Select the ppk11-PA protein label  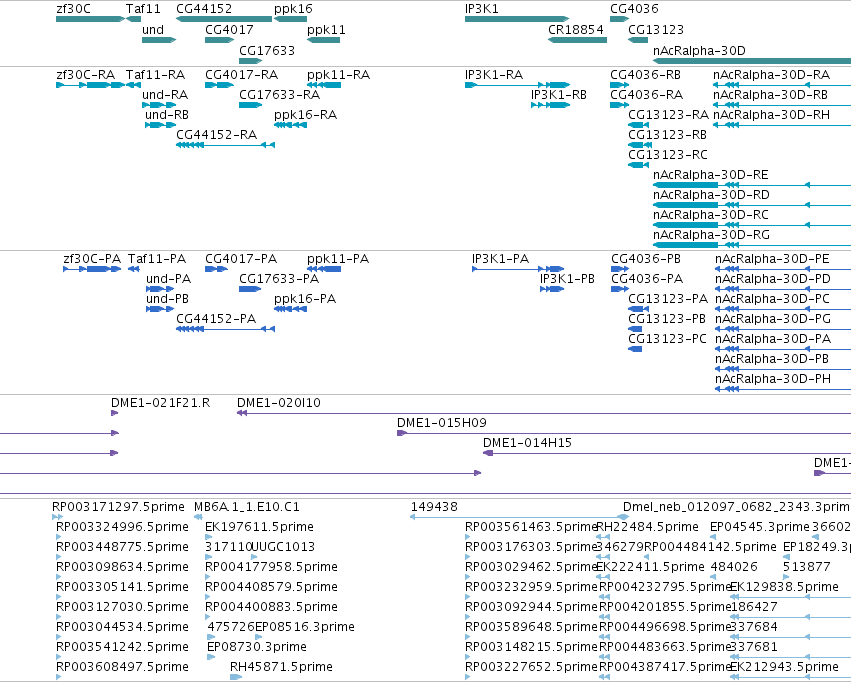(x=338, y=259)
